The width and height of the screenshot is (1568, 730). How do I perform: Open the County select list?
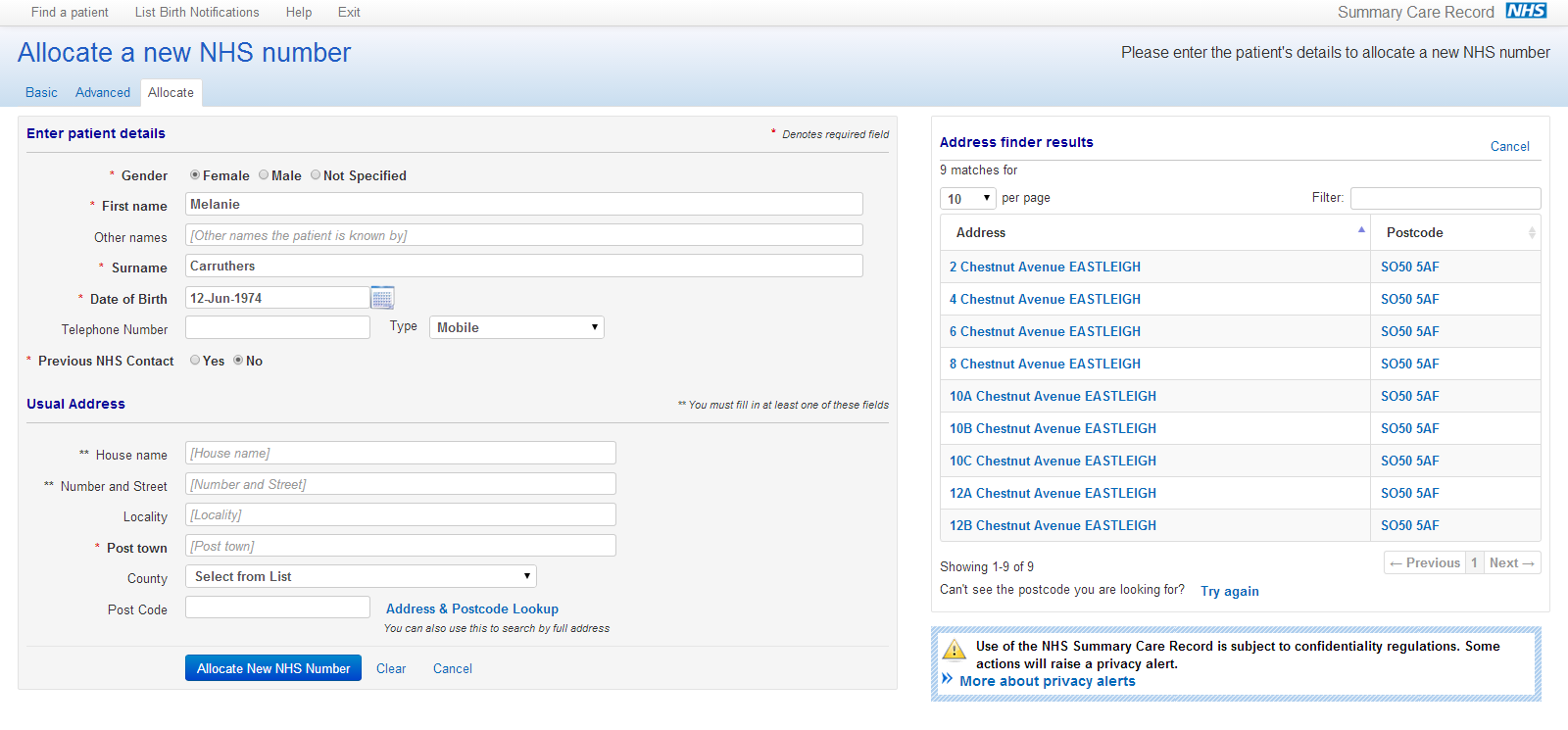(361, 576)
